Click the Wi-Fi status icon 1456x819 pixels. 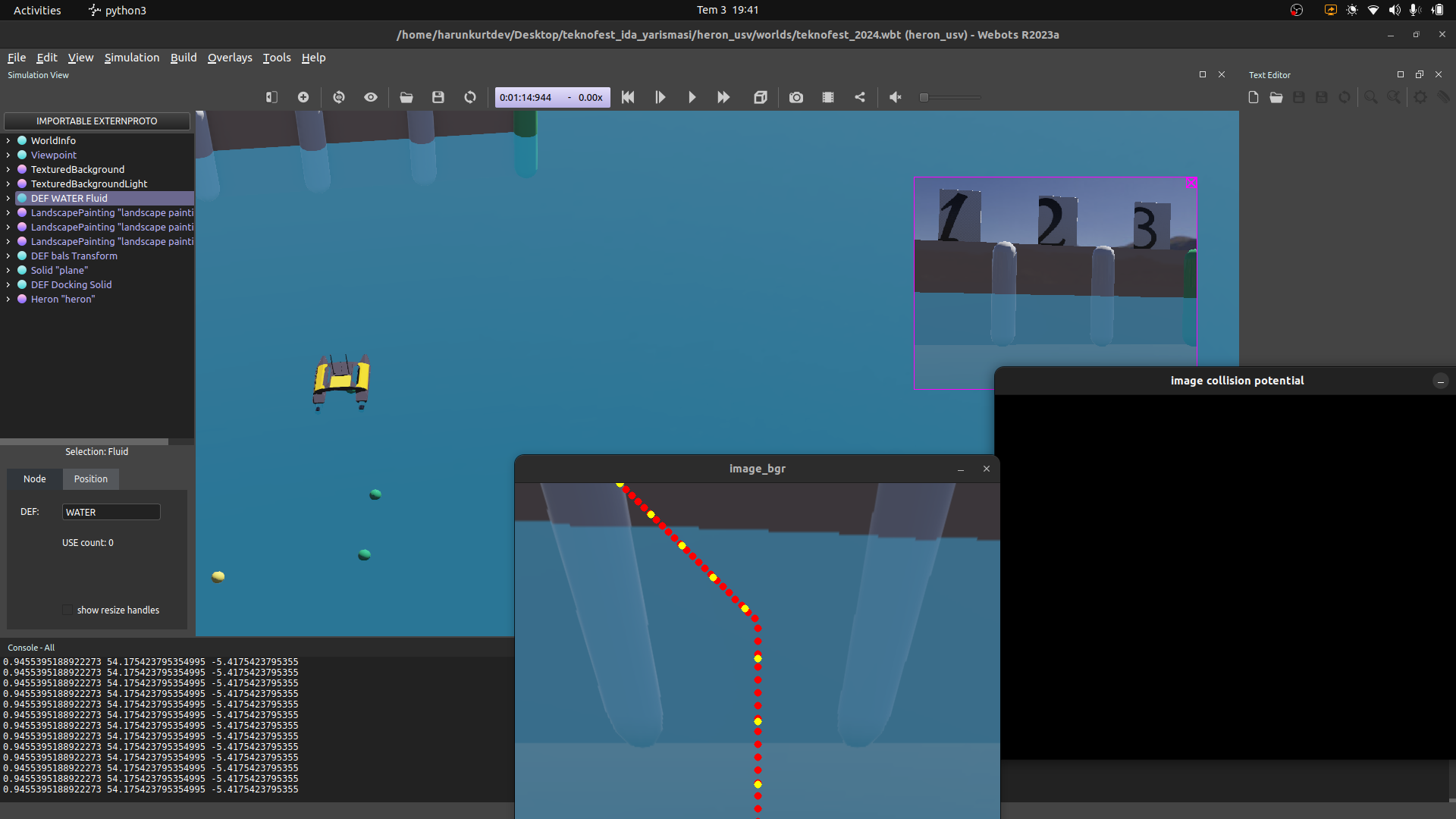click(1373, 10)
